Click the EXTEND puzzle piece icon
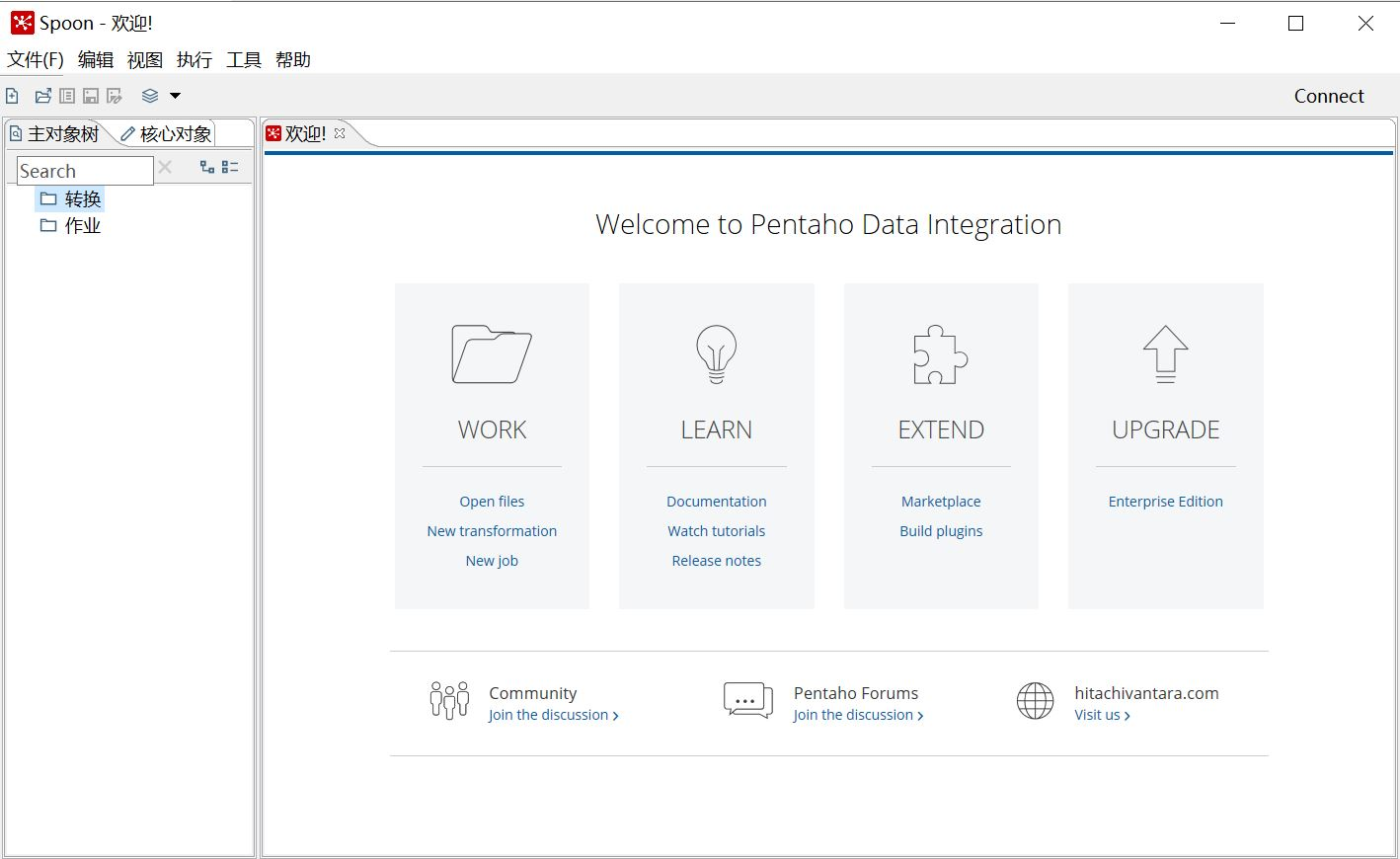The height and width of the screenshot is (859, 1400). click(941, 353)
